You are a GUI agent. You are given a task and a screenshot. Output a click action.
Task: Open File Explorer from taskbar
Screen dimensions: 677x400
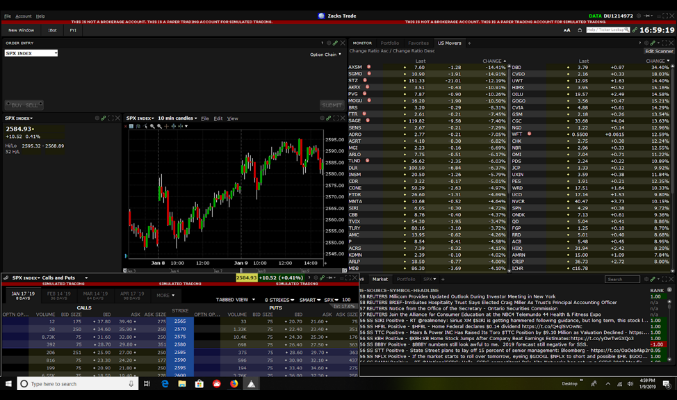coord(182,384)
